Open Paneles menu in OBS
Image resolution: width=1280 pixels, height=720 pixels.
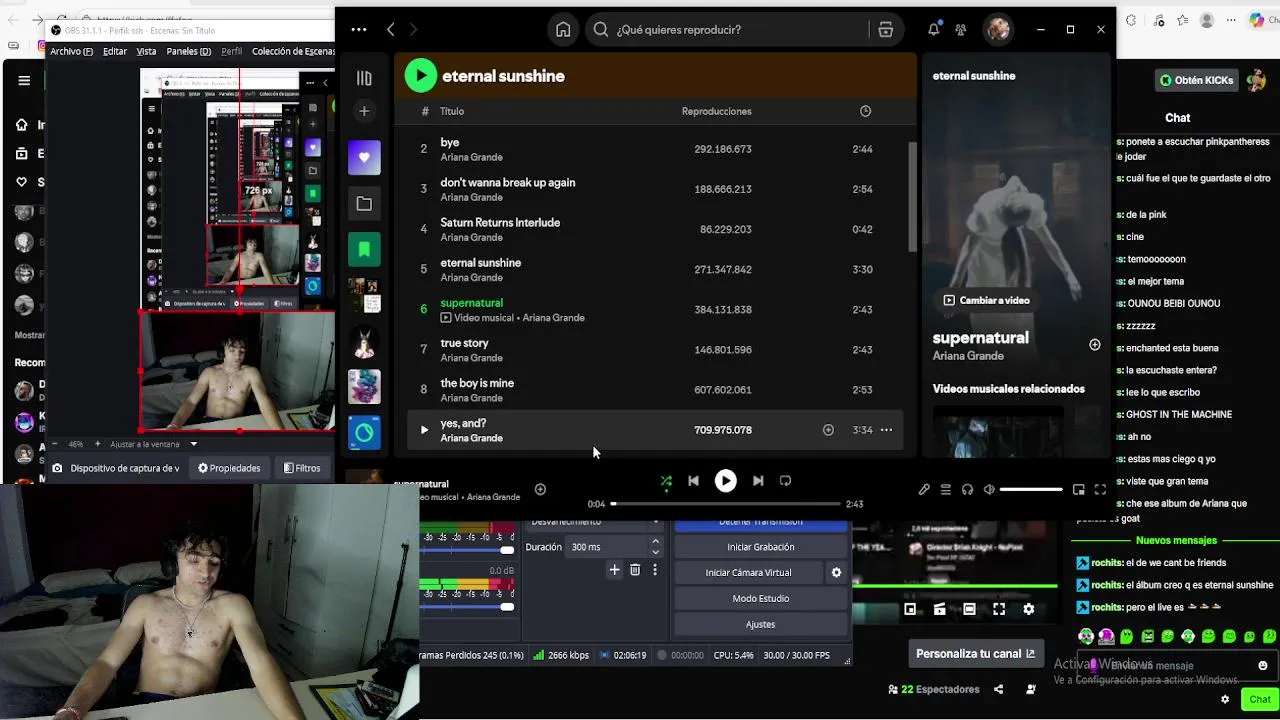tap(189, 51)
